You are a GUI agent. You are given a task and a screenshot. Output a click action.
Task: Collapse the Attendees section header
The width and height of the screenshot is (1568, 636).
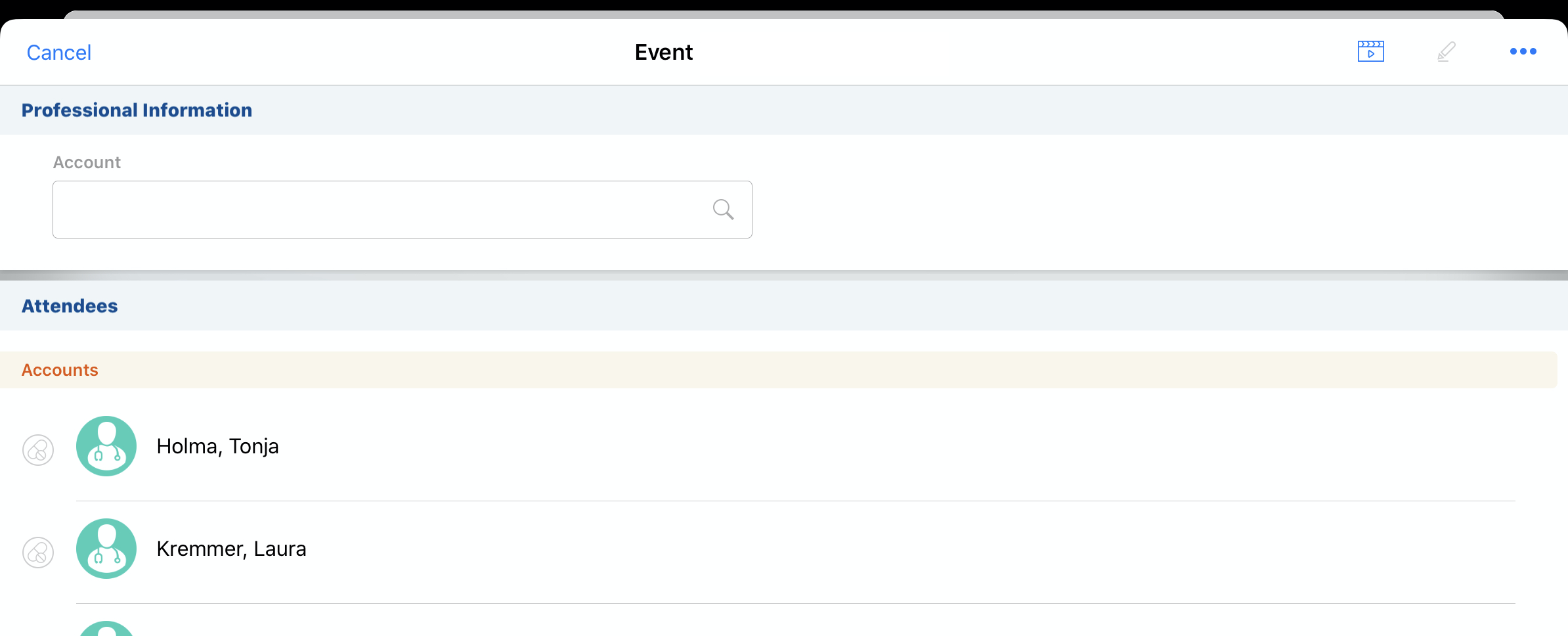coord(70,306)
